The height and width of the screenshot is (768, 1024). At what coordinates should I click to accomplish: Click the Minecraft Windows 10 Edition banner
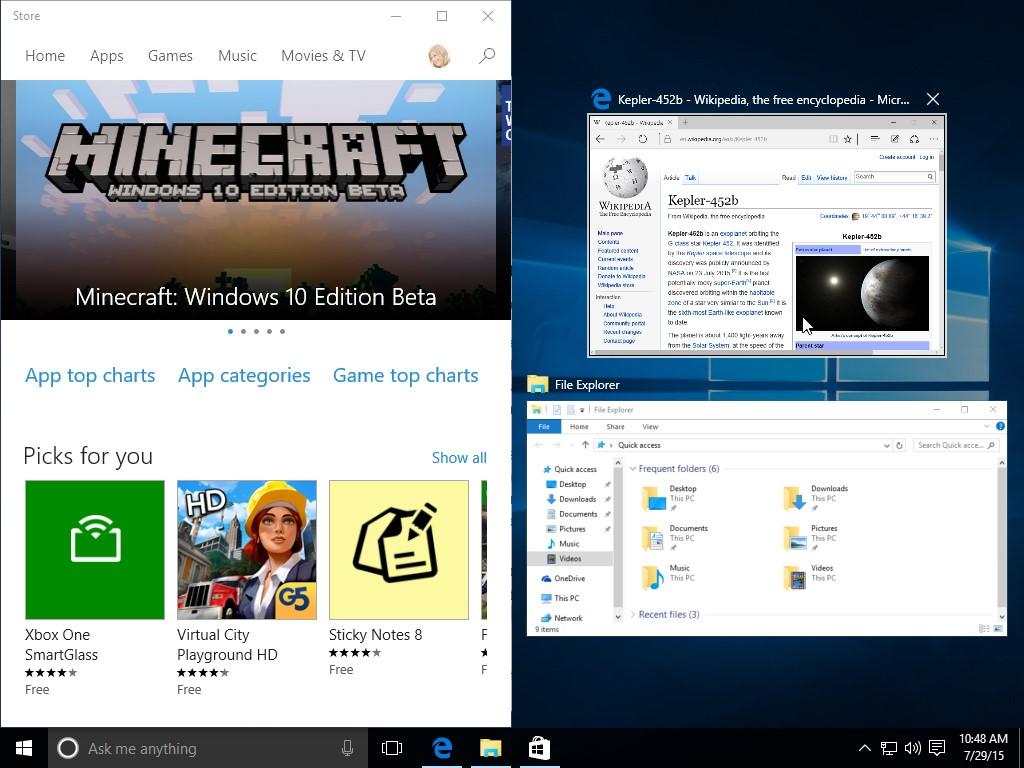[256, 200]
